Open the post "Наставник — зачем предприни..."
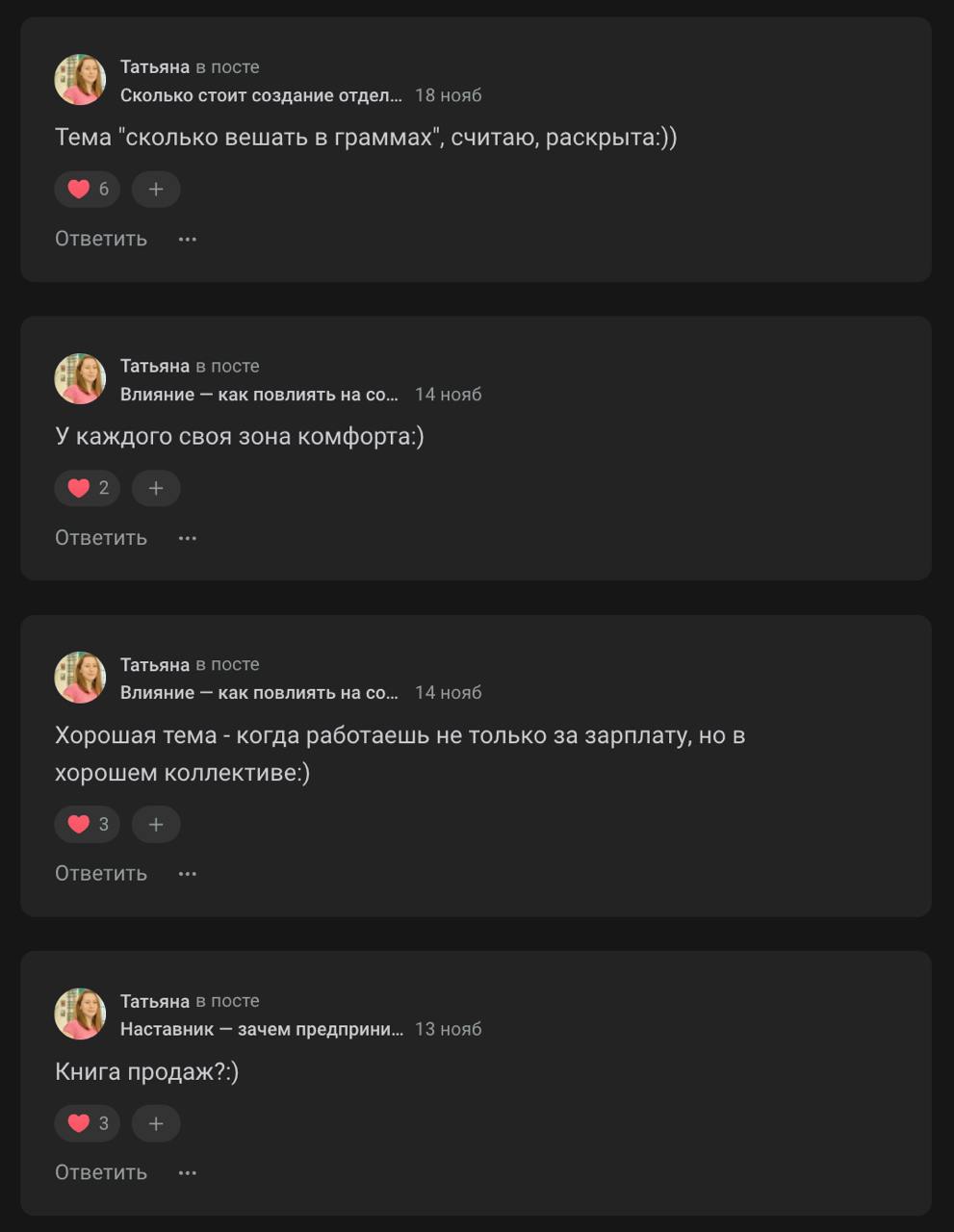This screenshot has height=1232, width=954. coord(260,1028)
